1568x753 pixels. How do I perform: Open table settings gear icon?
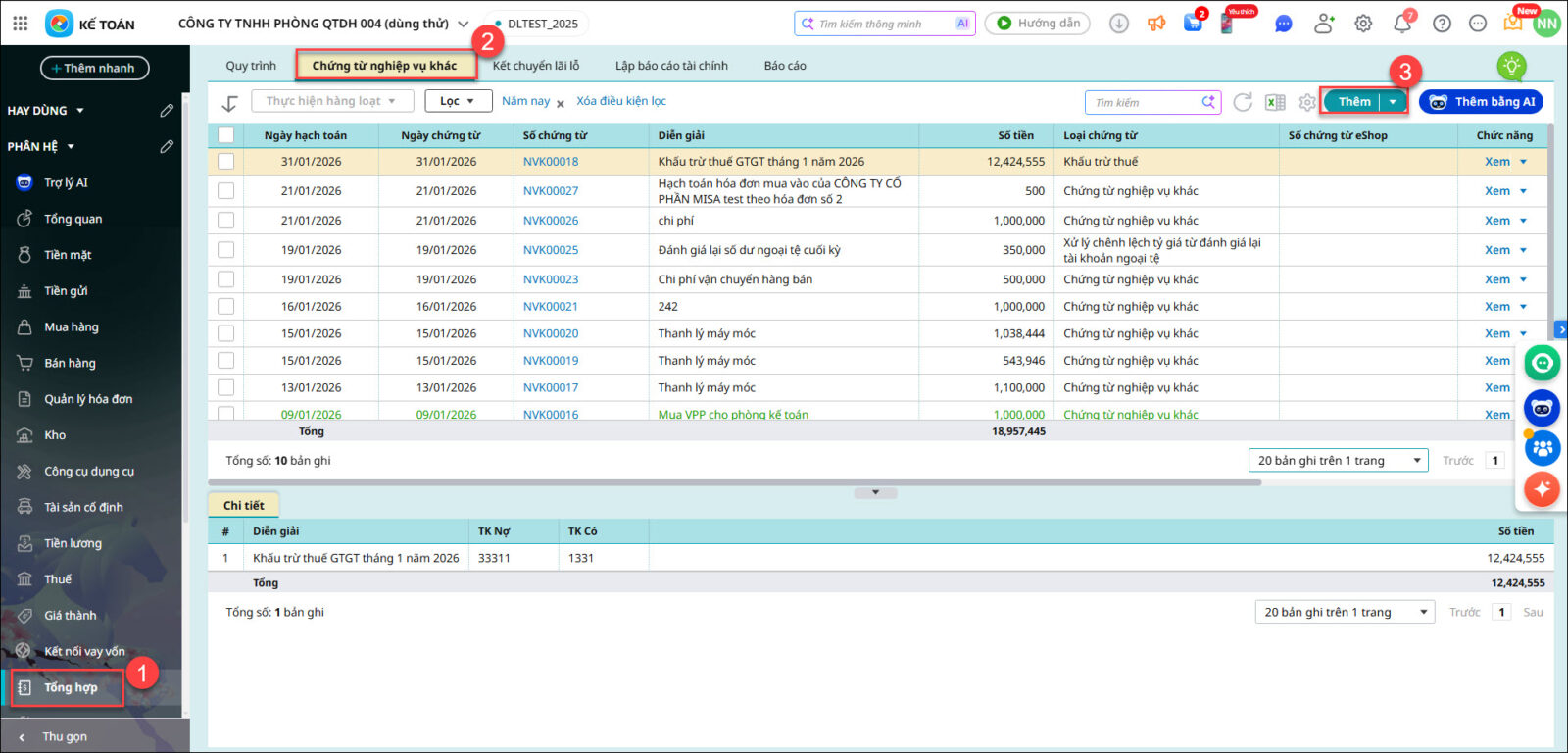coord(1306,102)
